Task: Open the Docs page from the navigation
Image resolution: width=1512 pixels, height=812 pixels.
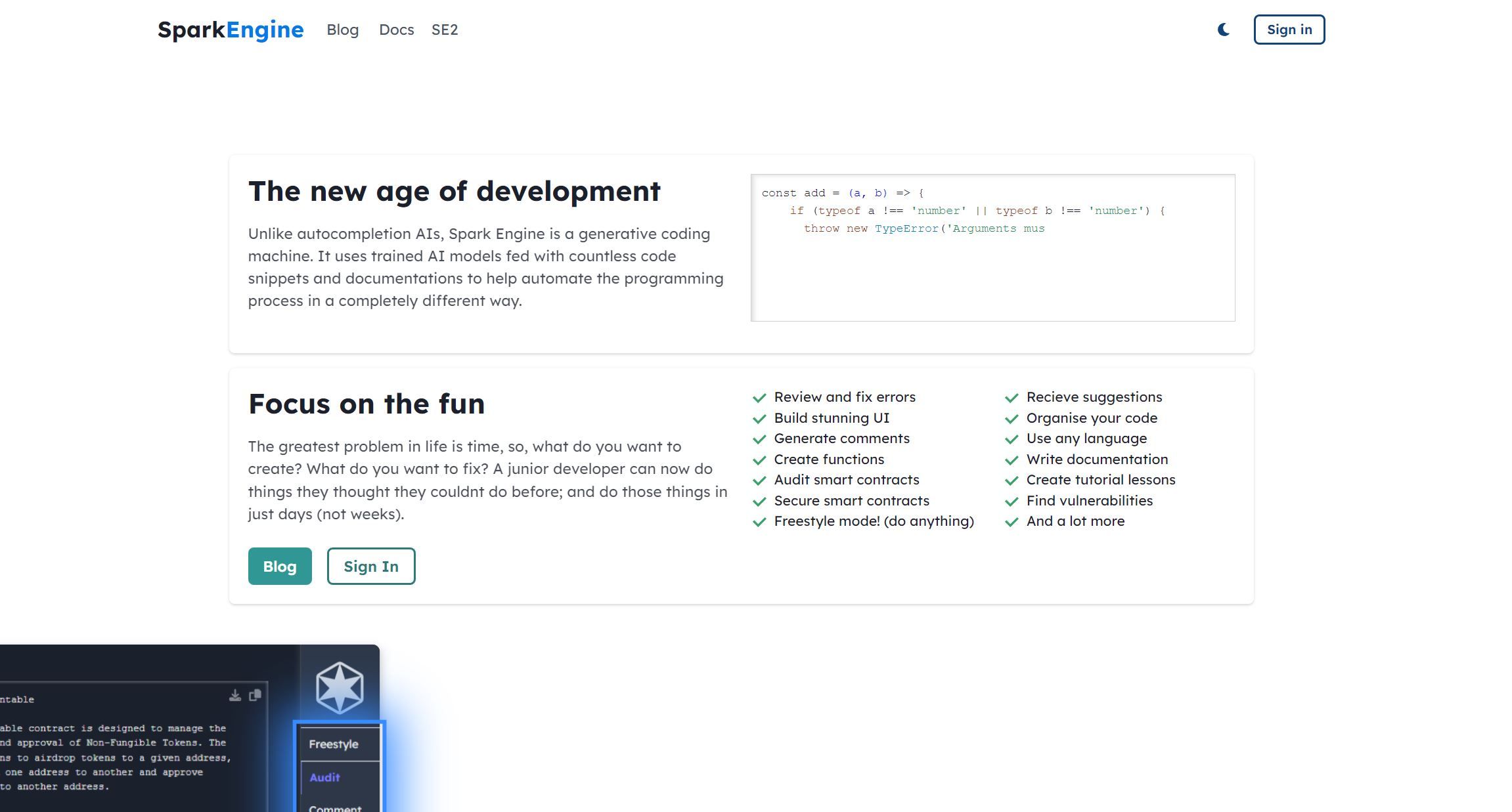Action: [x=396, y=30]
